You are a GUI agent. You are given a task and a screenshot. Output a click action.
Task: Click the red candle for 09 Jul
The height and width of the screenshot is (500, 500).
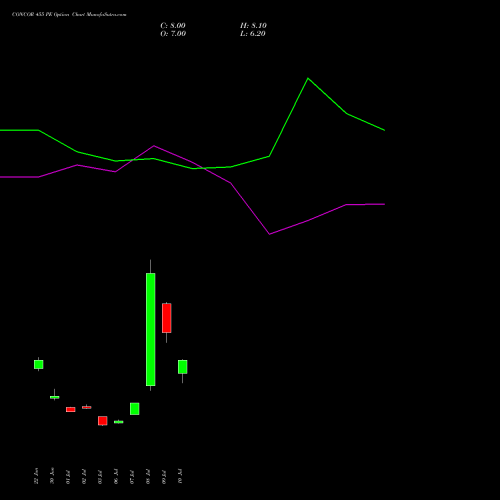(167, 318)
